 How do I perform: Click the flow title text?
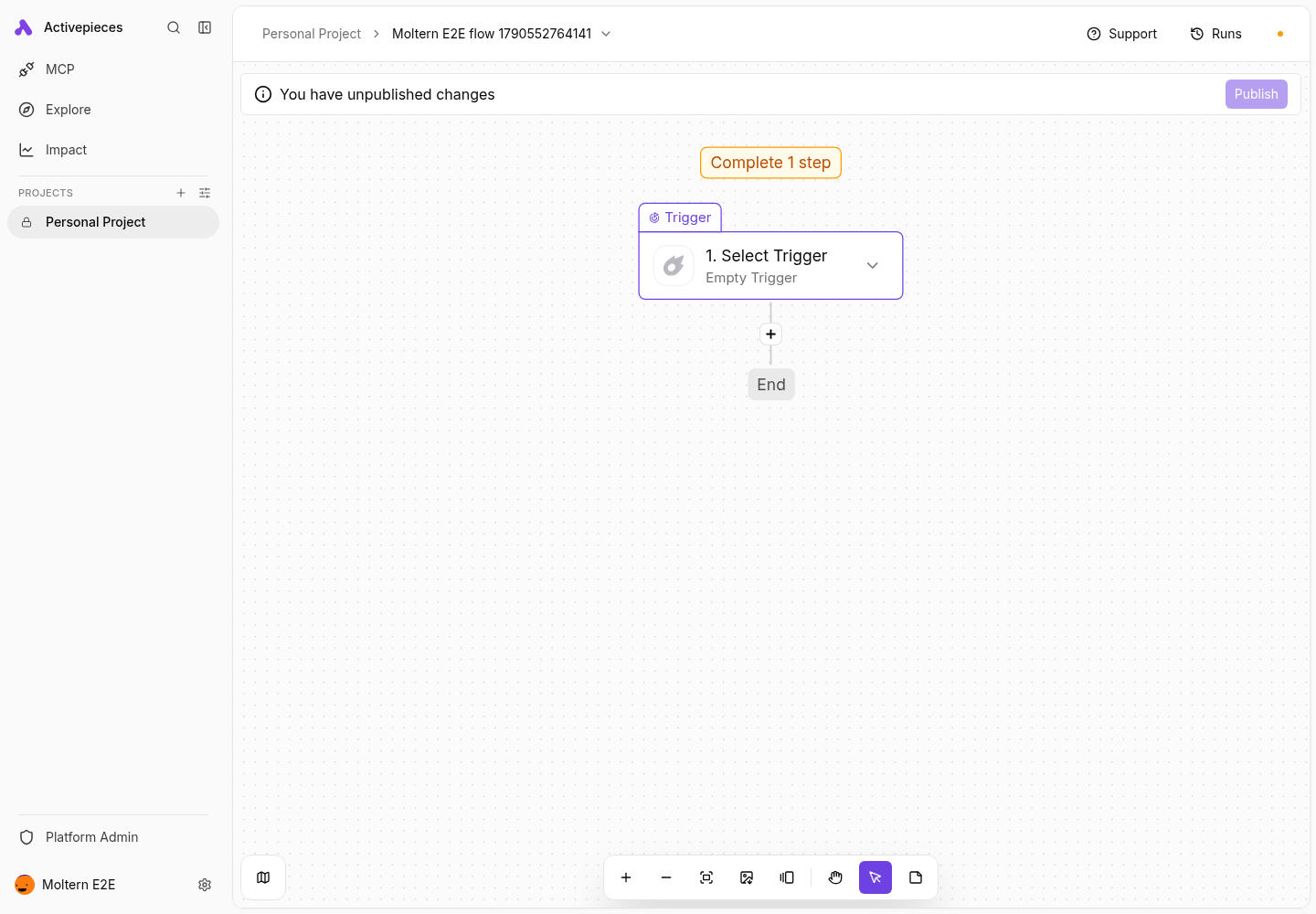pyautogui.click(x=492, y=34)
